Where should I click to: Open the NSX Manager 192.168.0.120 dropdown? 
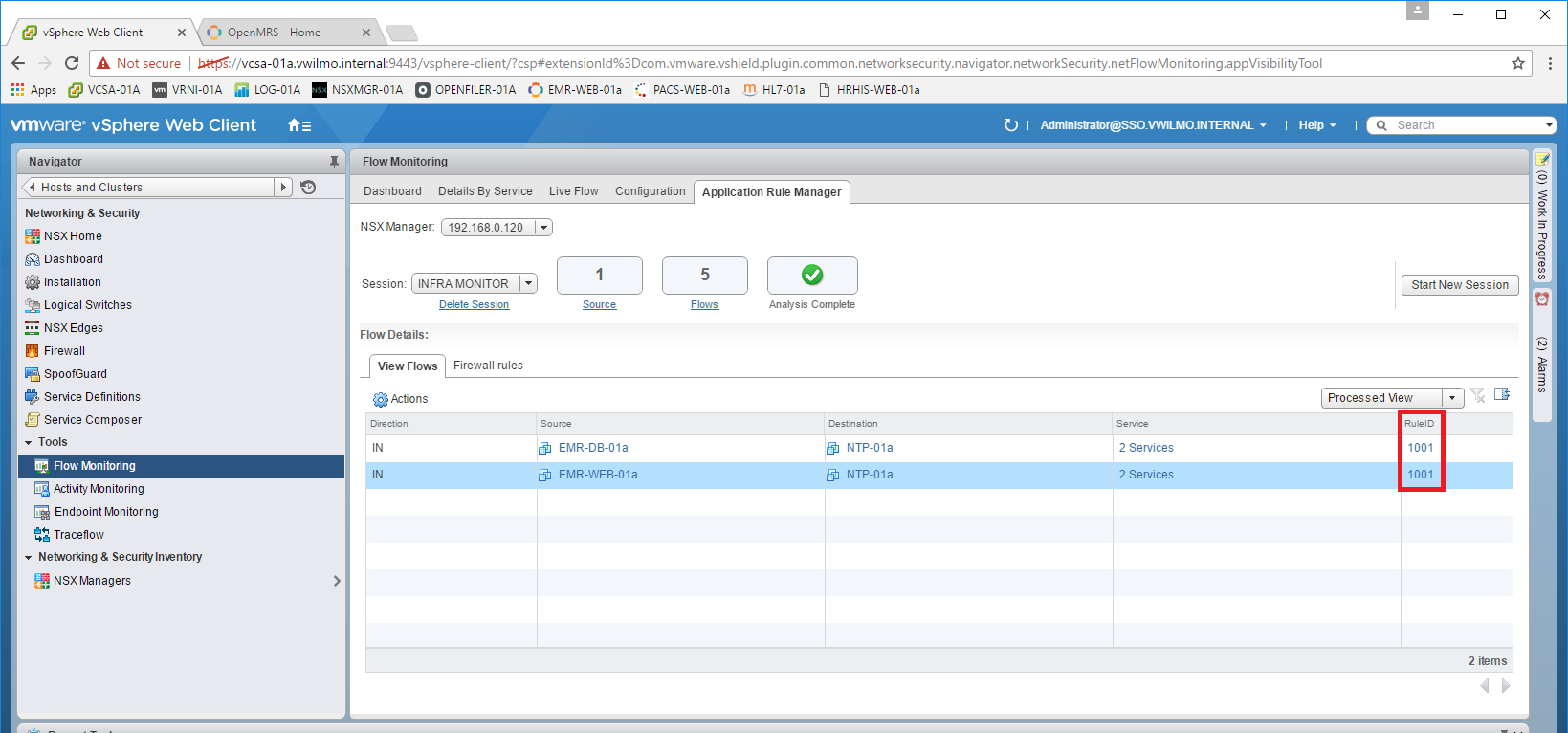point(543,228)
